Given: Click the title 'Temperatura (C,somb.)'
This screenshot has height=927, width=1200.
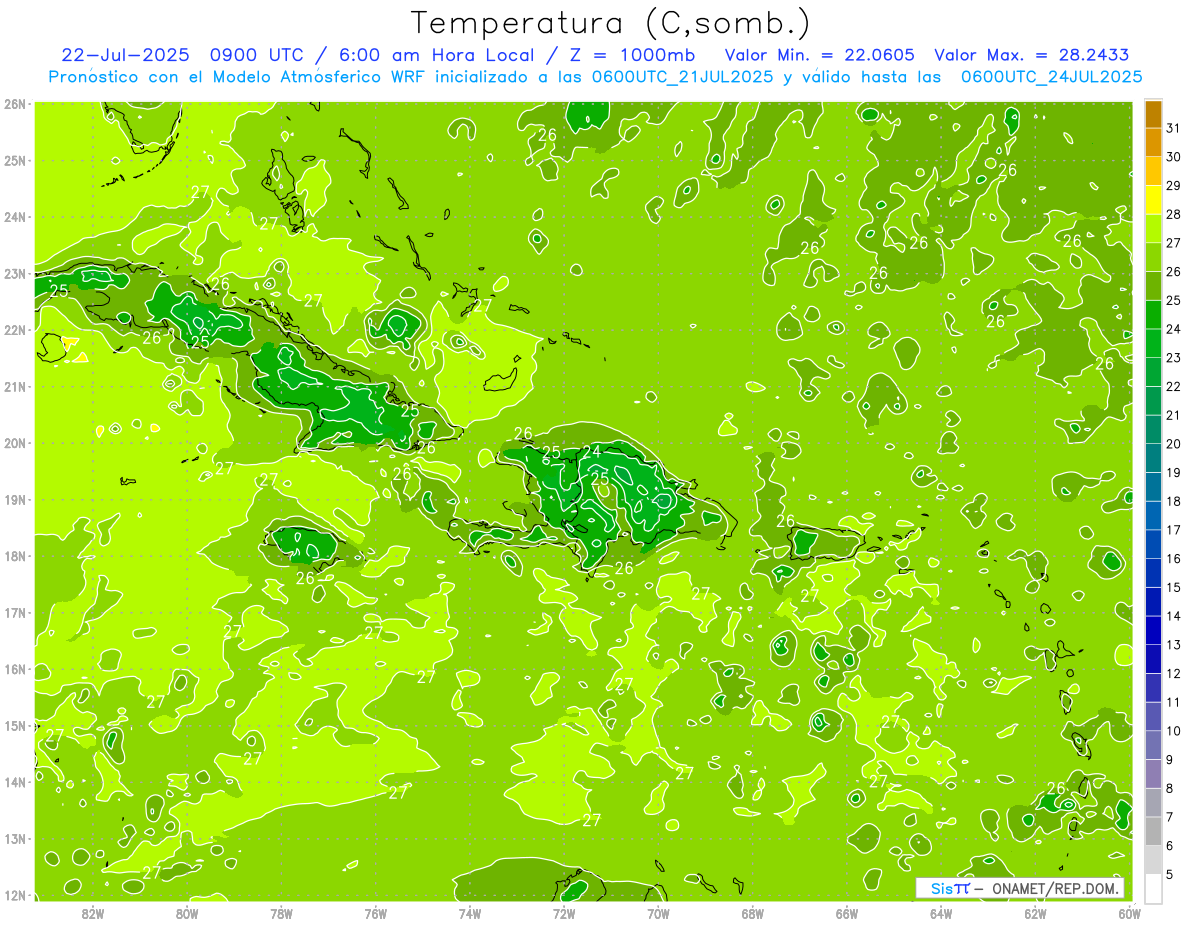Looking at the screenshot, I should point(611,23).
